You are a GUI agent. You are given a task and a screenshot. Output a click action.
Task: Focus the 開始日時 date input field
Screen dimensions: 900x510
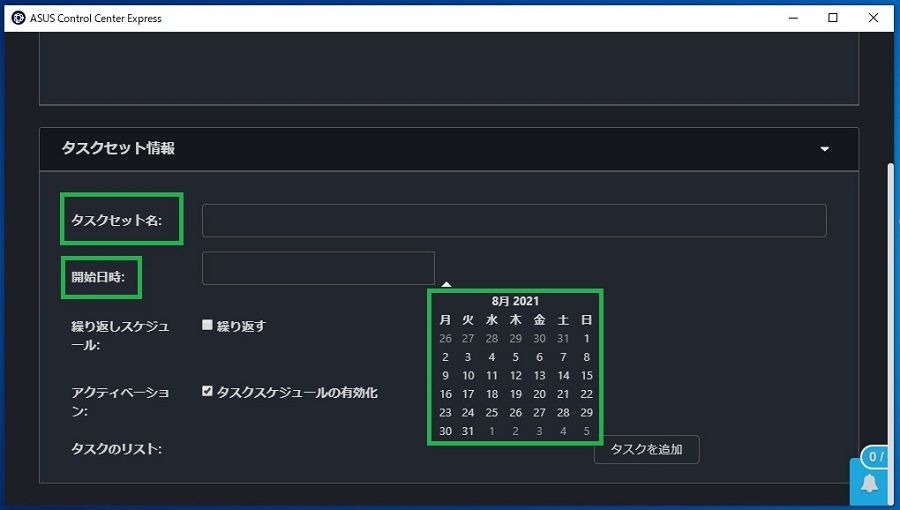[x=318, y=268]
